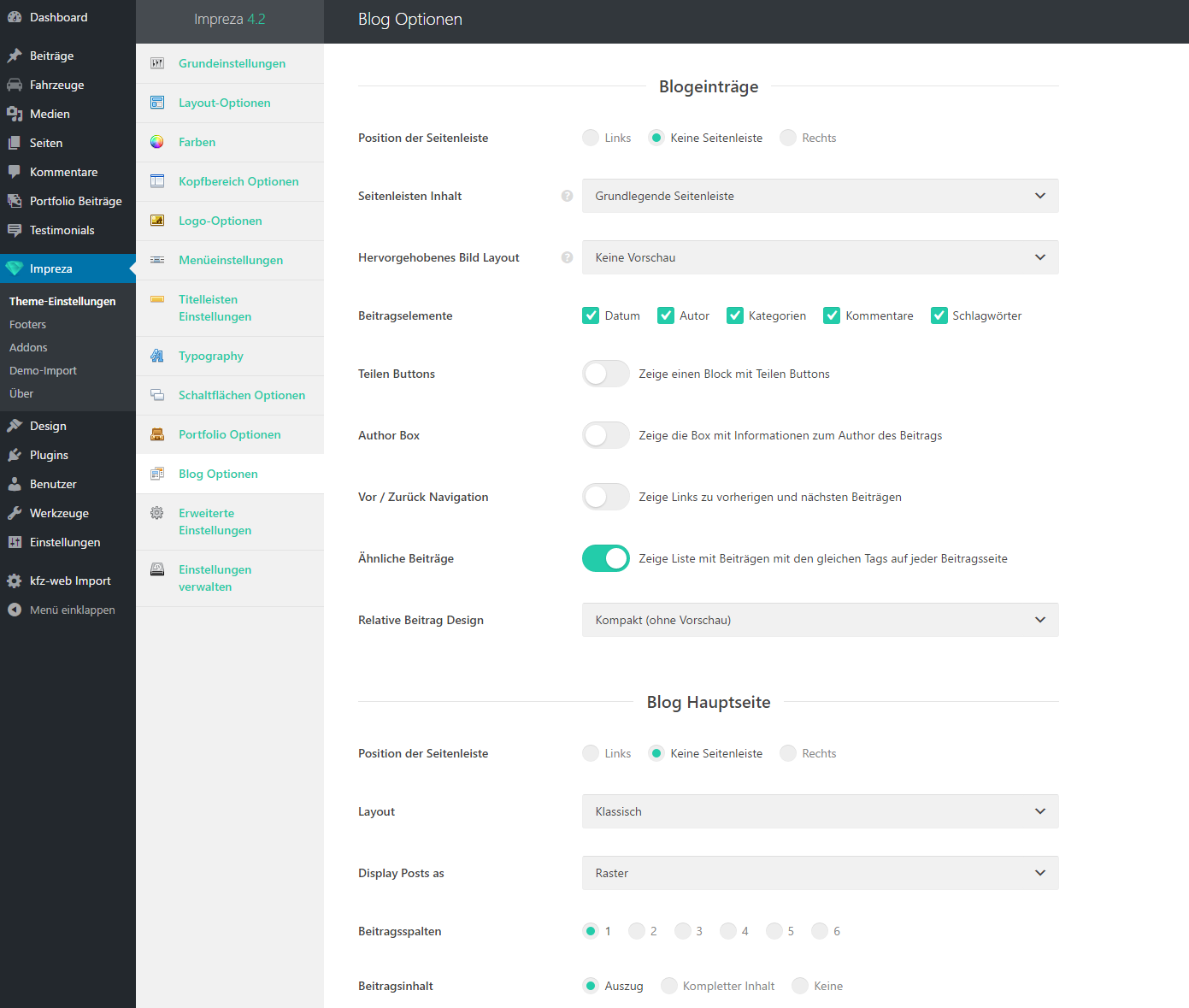Viewport: 1189px width, 1008px height.
Task: Click the Design paintbrush icon
Action: (x=15, y=426)
